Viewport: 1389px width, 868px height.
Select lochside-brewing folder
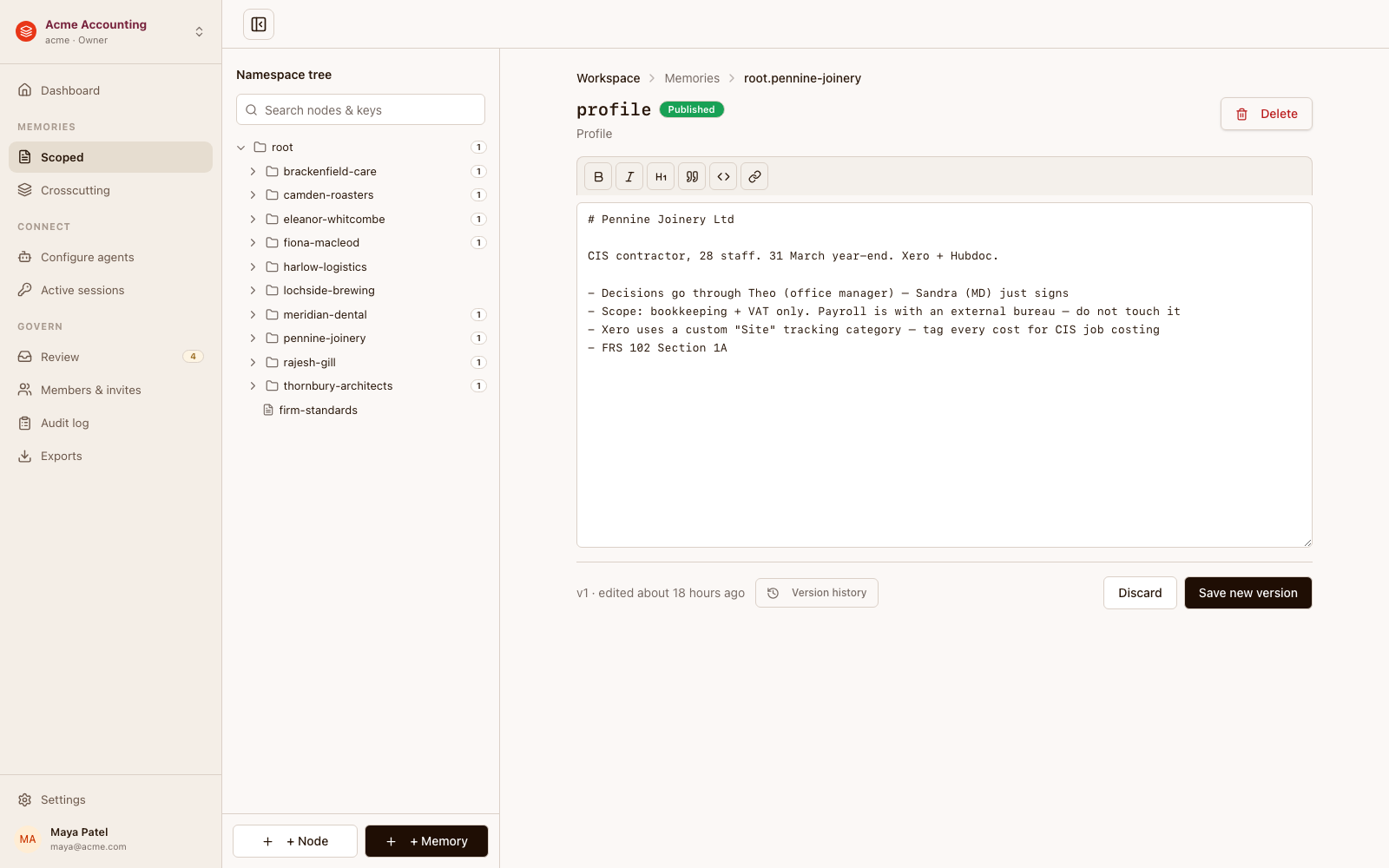coord(320,291)
